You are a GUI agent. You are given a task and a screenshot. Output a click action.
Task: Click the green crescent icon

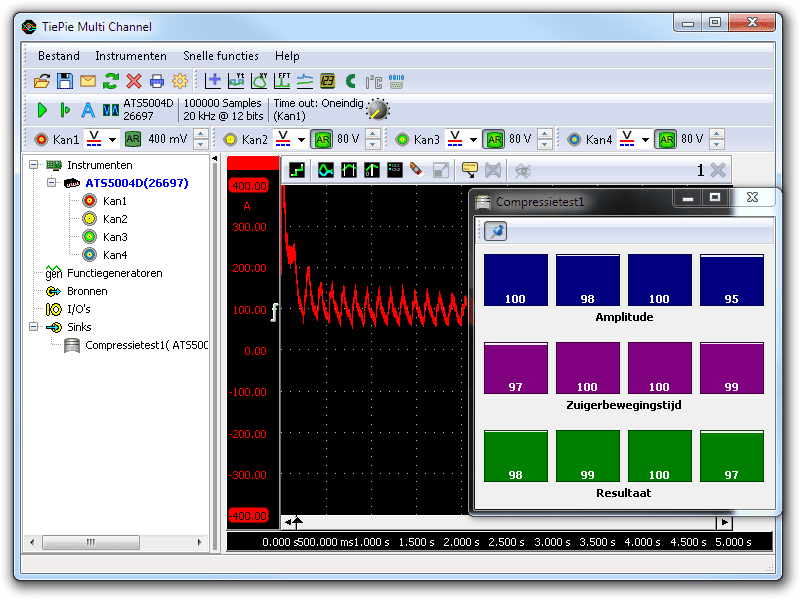[351, 81]
